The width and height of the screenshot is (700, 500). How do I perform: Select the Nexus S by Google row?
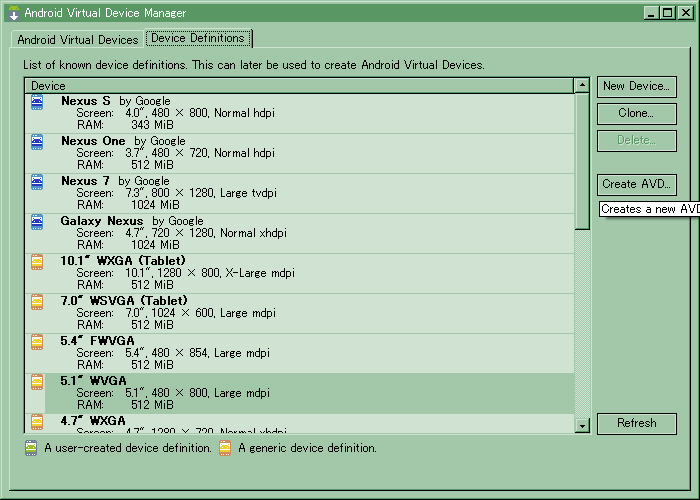pyautogui.click(x=299, y=113)
